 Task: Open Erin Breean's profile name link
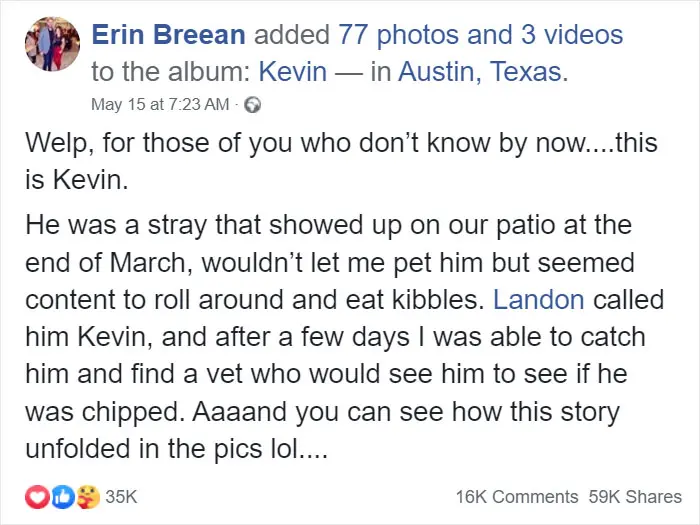click(168, 35)
